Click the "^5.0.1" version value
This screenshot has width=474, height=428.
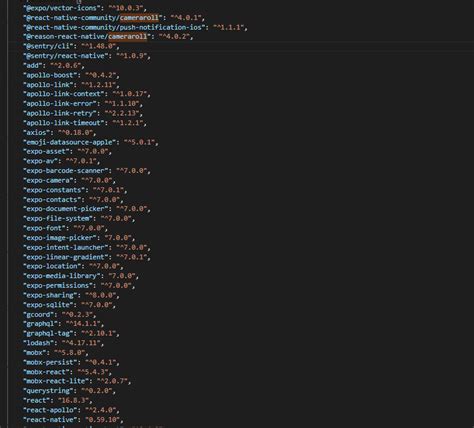pyautogui.click(x=139, y=142)
